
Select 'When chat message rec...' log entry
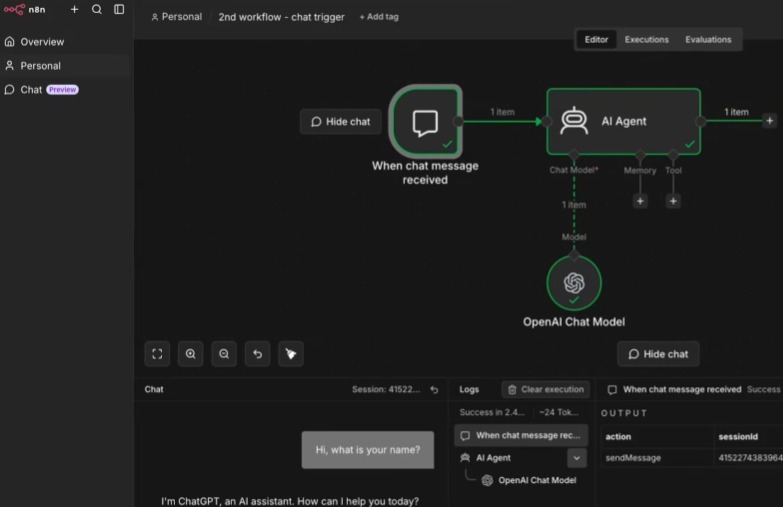click(x=521, y=436)
